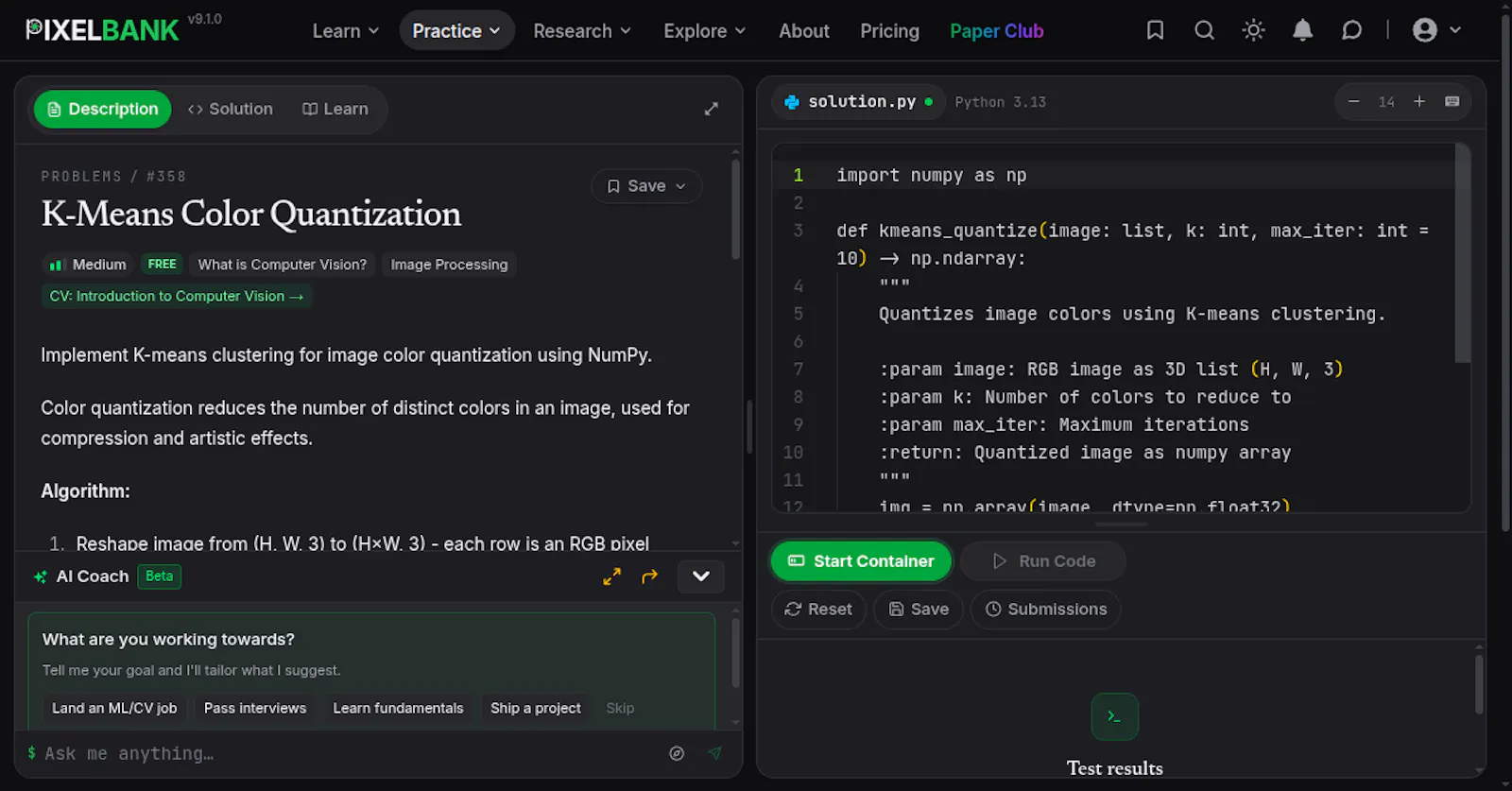Open the Practice dropdown menu

pyautogui.click(x=456, y=31)
